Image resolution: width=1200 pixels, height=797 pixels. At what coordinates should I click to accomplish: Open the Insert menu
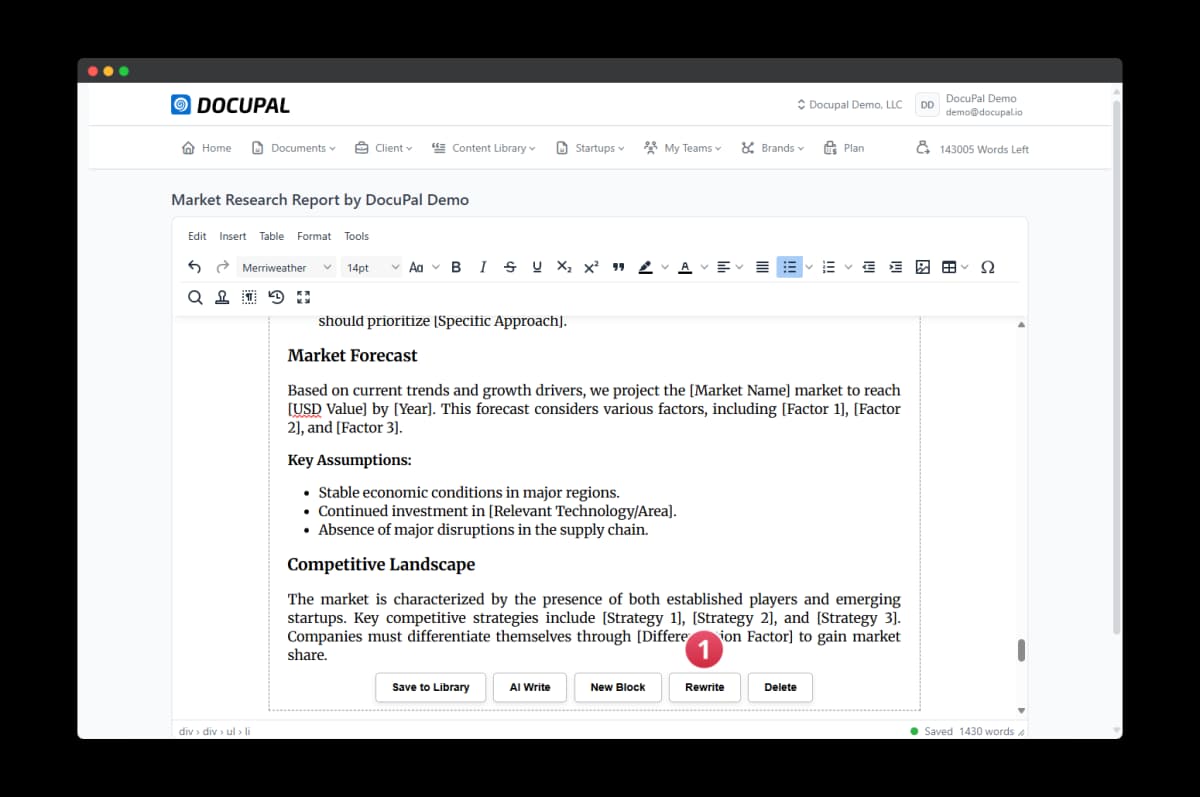tap(232, 236)
